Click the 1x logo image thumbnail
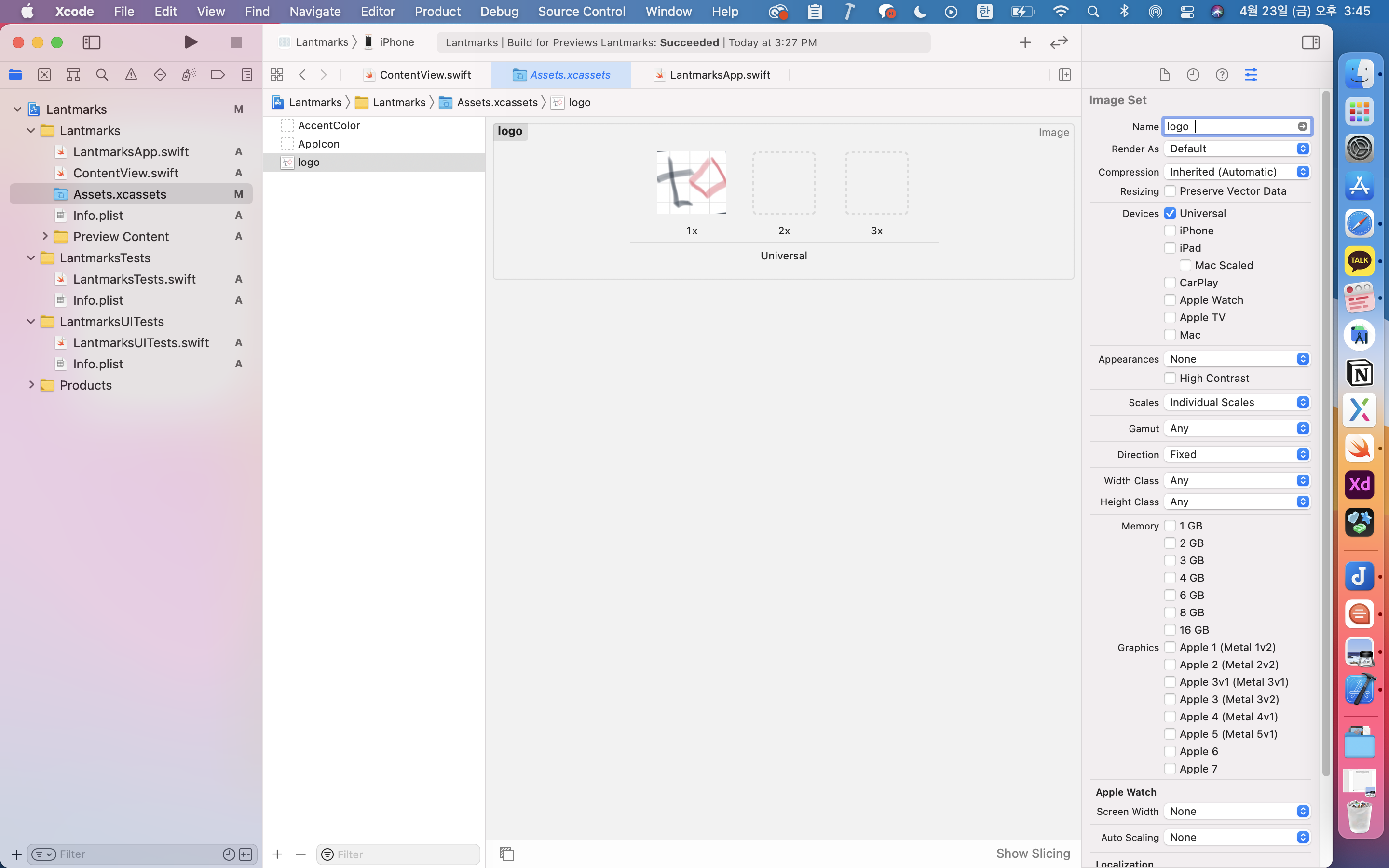The width and height of the screenshot is (1389, 868). (x=691, y=183)
